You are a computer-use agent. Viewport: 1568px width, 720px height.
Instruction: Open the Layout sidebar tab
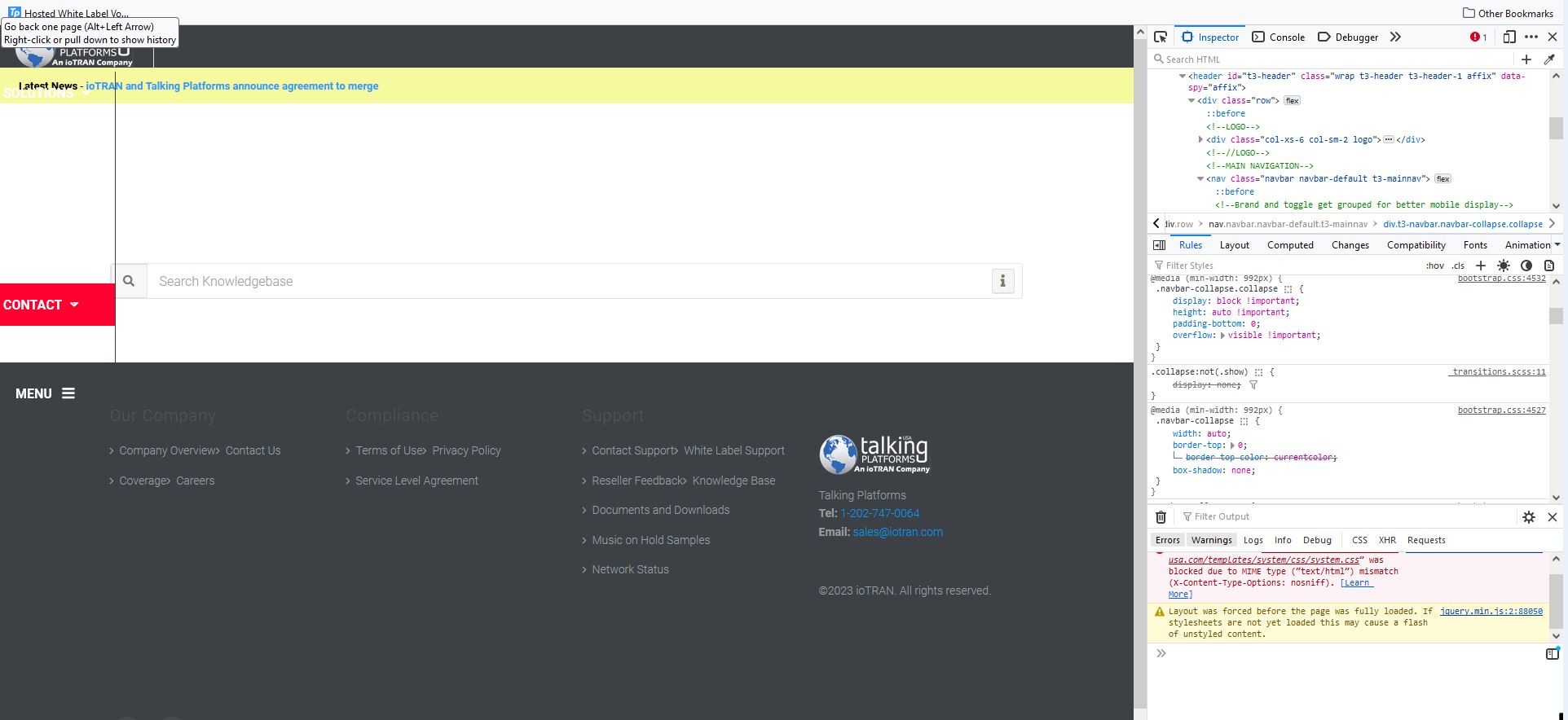click(1234, 244)
